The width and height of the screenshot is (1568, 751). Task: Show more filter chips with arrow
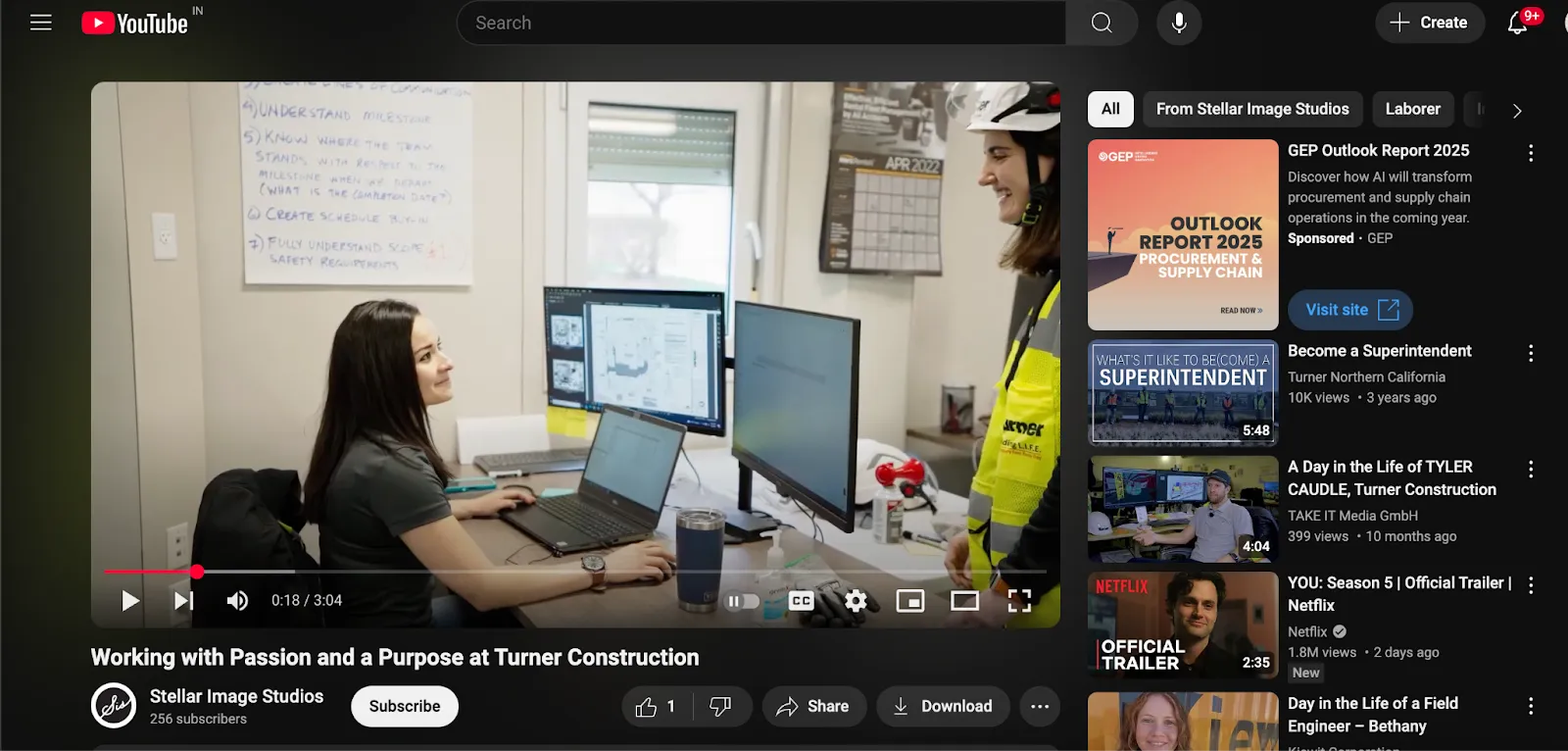pyautogui.click(x=1517, y=111)
